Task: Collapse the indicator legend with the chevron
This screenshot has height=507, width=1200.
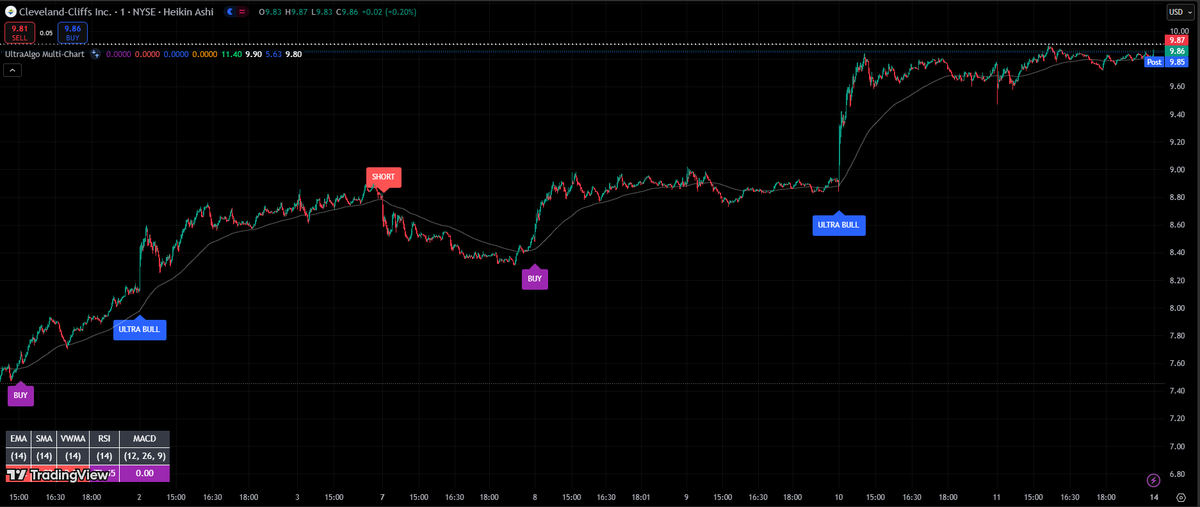Action: point(11,71)
